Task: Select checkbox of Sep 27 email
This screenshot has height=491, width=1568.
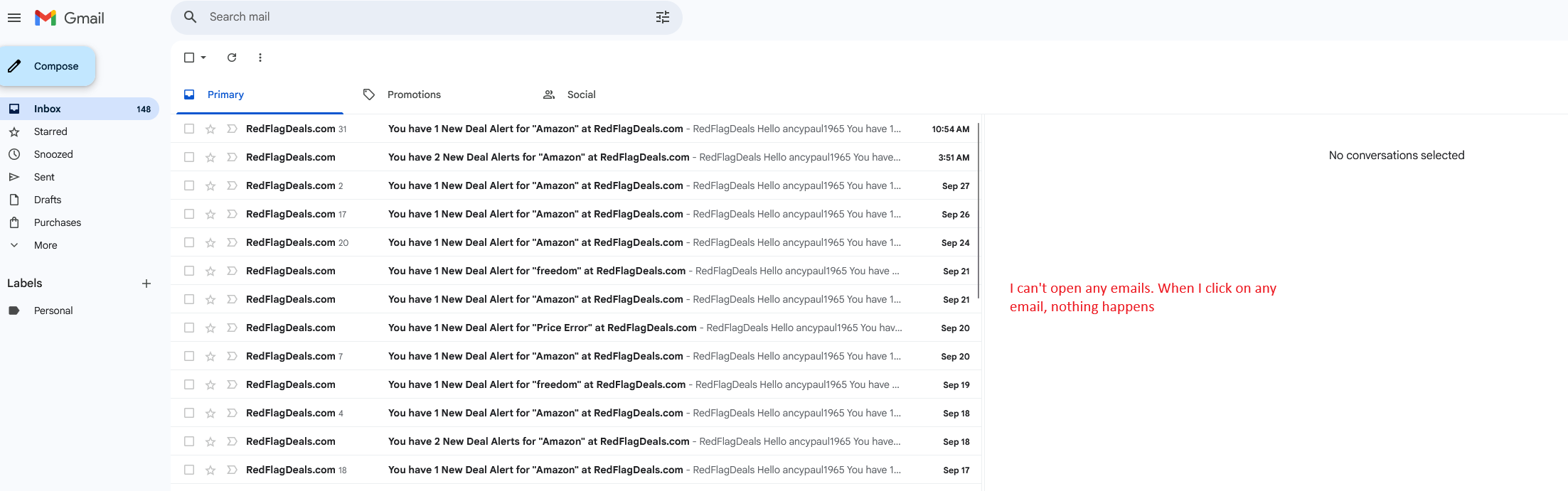Action: (x=189, y=185)
